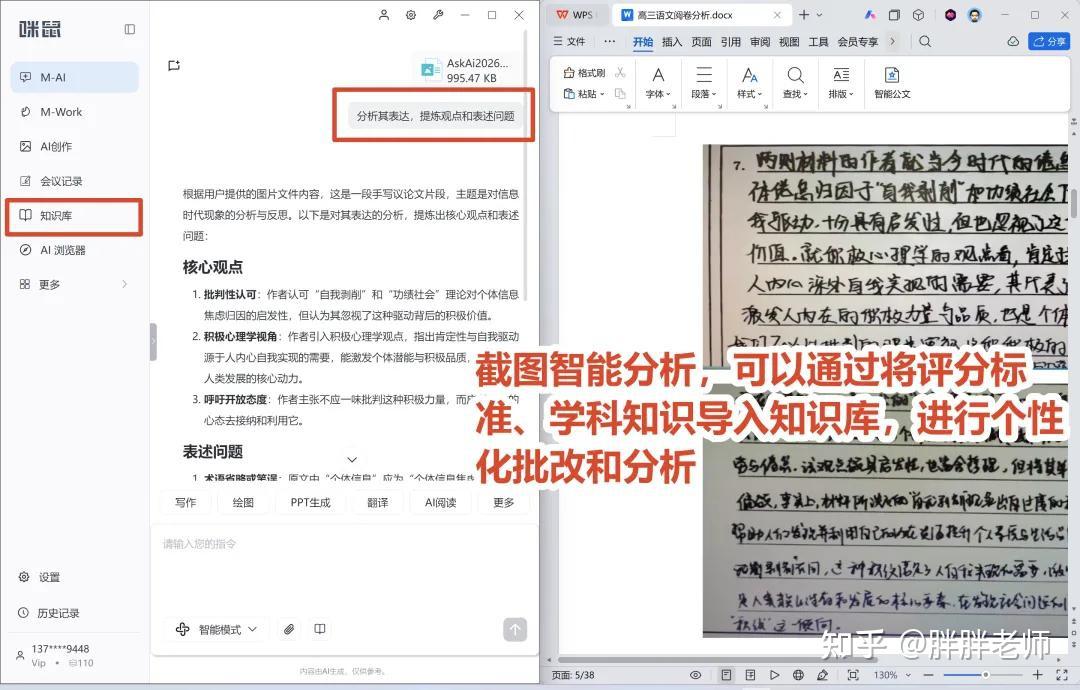
Task: Open Mishu top settings gear
Action: click(x=411, y=14)
